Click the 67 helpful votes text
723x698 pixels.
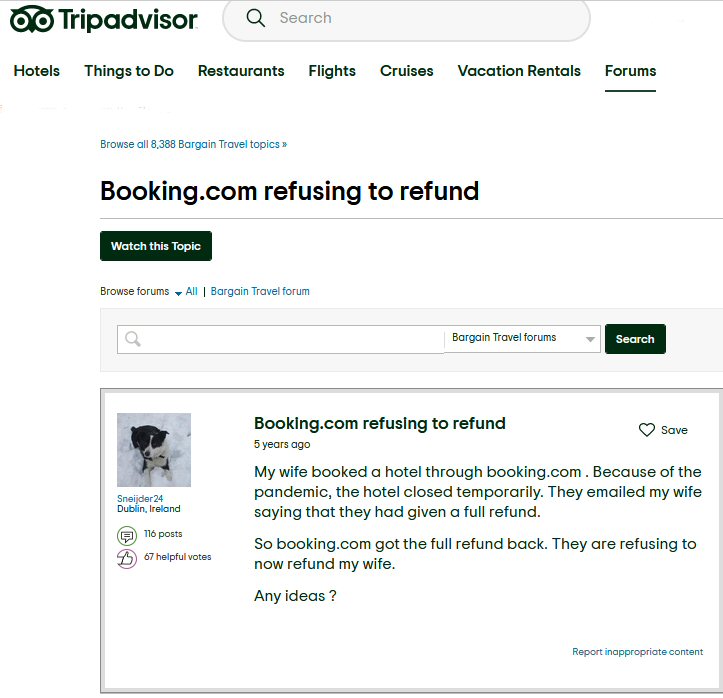(x=178, y=556)
